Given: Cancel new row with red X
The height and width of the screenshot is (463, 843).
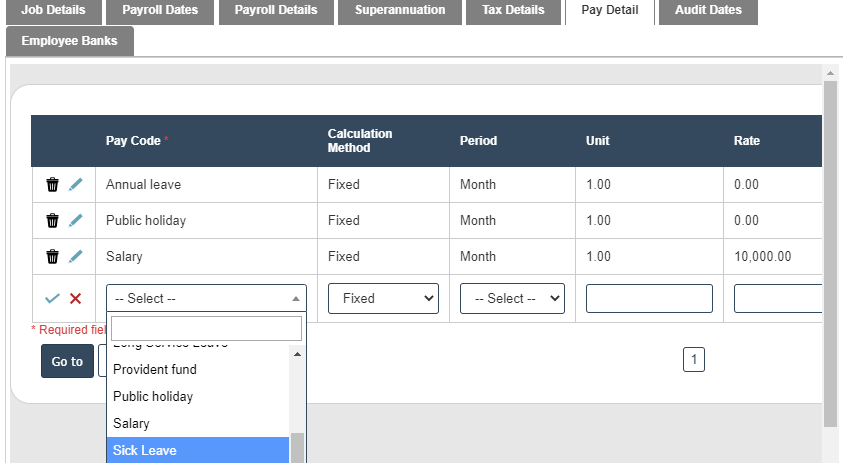Looking at the screenshot, I should point(76,298).
